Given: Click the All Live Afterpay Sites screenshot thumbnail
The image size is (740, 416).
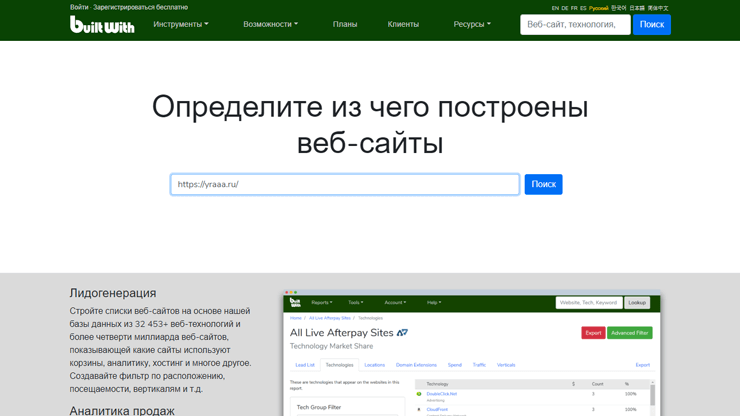Looking at the screenshot, I should pyautogui.click(x=471, y=353).
